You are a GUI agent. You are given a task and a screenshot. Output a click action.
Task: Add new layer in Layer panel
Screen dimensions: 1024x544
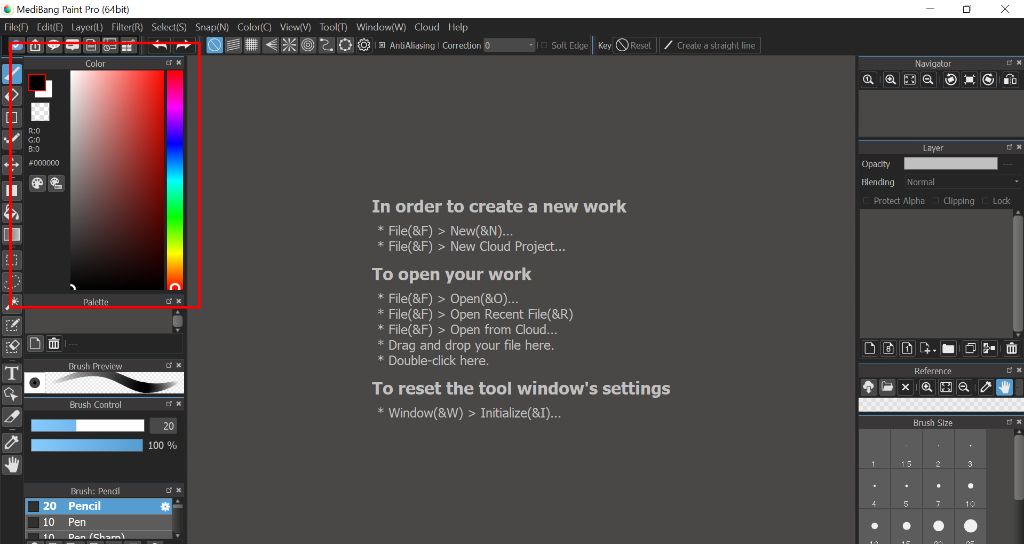[870, 349]
